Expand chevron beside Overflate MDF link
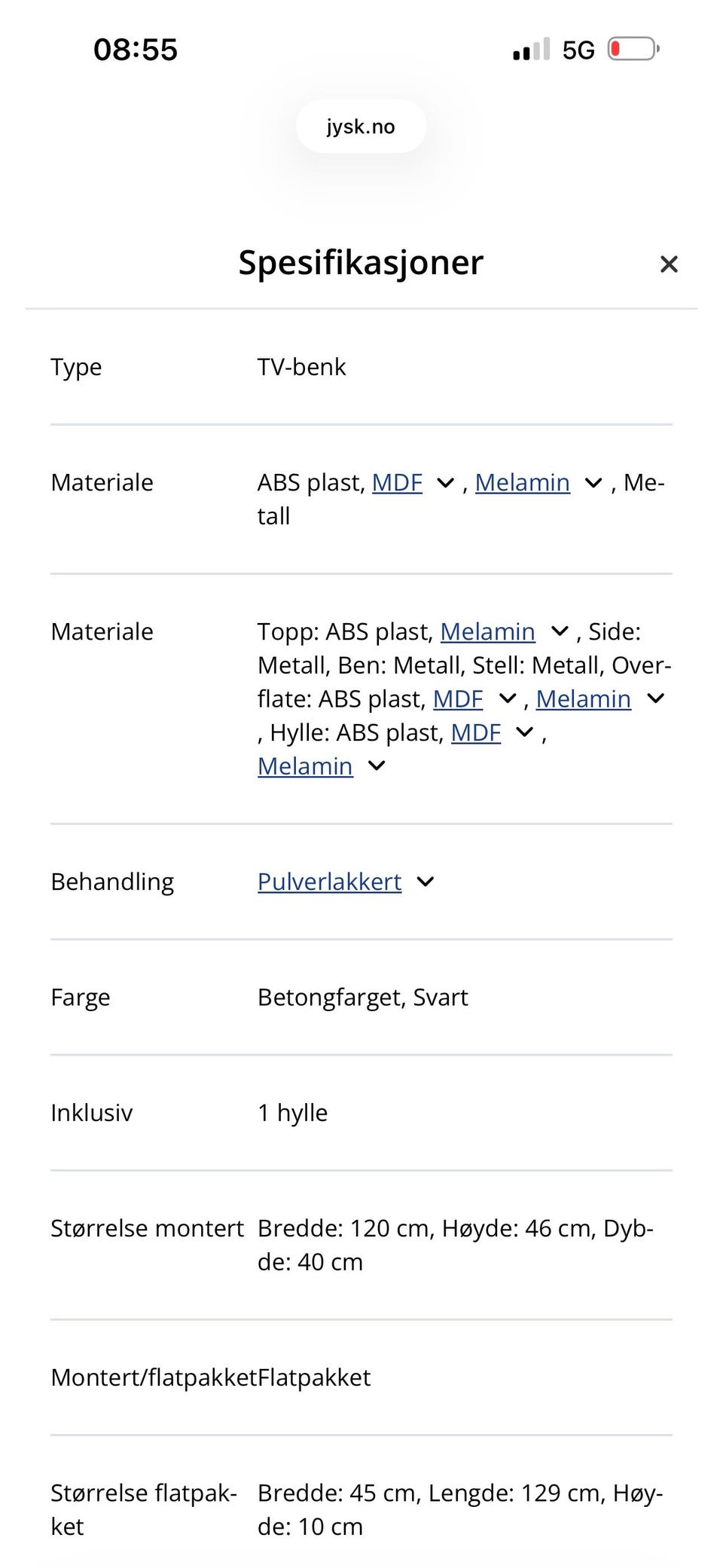723x1568 pixels. point(508,699)
